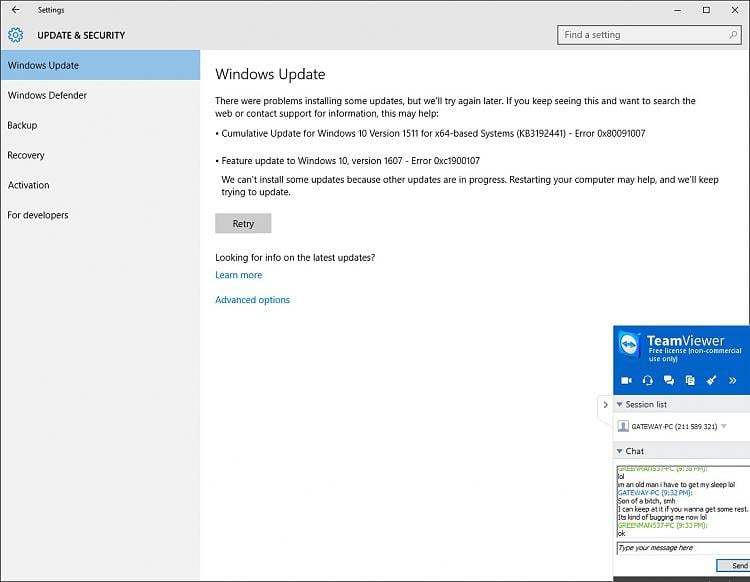
Task: Maximize the Settings window
Action: click(706, 10)
